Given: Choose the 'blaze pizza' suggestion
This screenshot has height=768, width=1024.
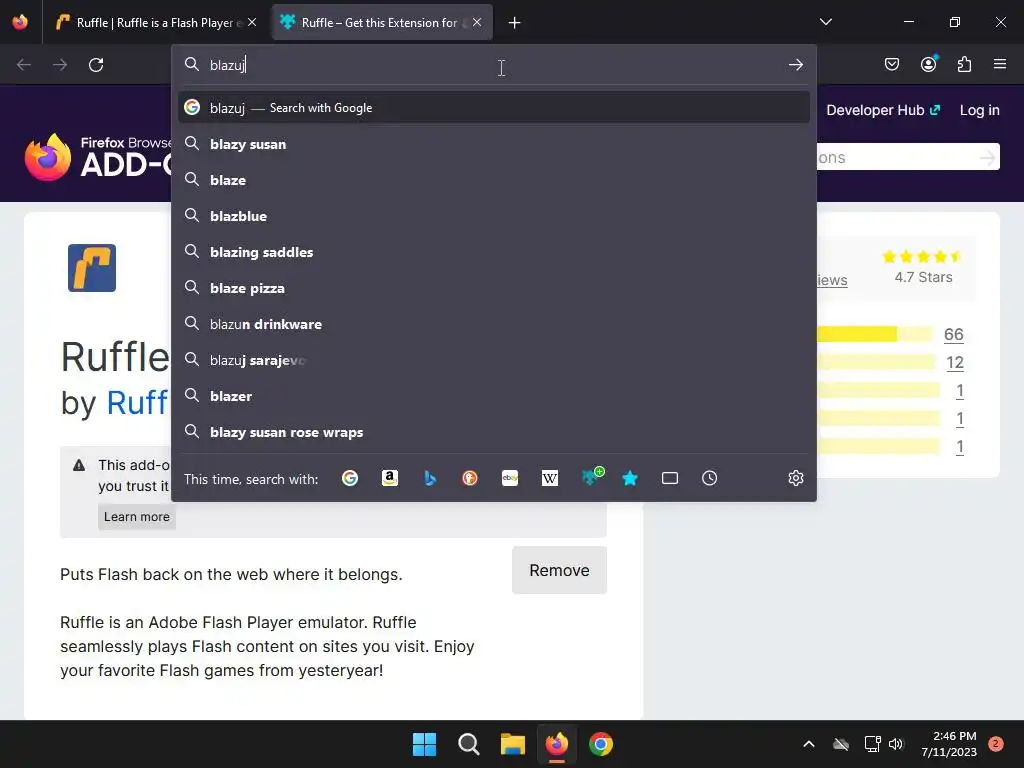Looking at the screenshot, I should [494, 288].
